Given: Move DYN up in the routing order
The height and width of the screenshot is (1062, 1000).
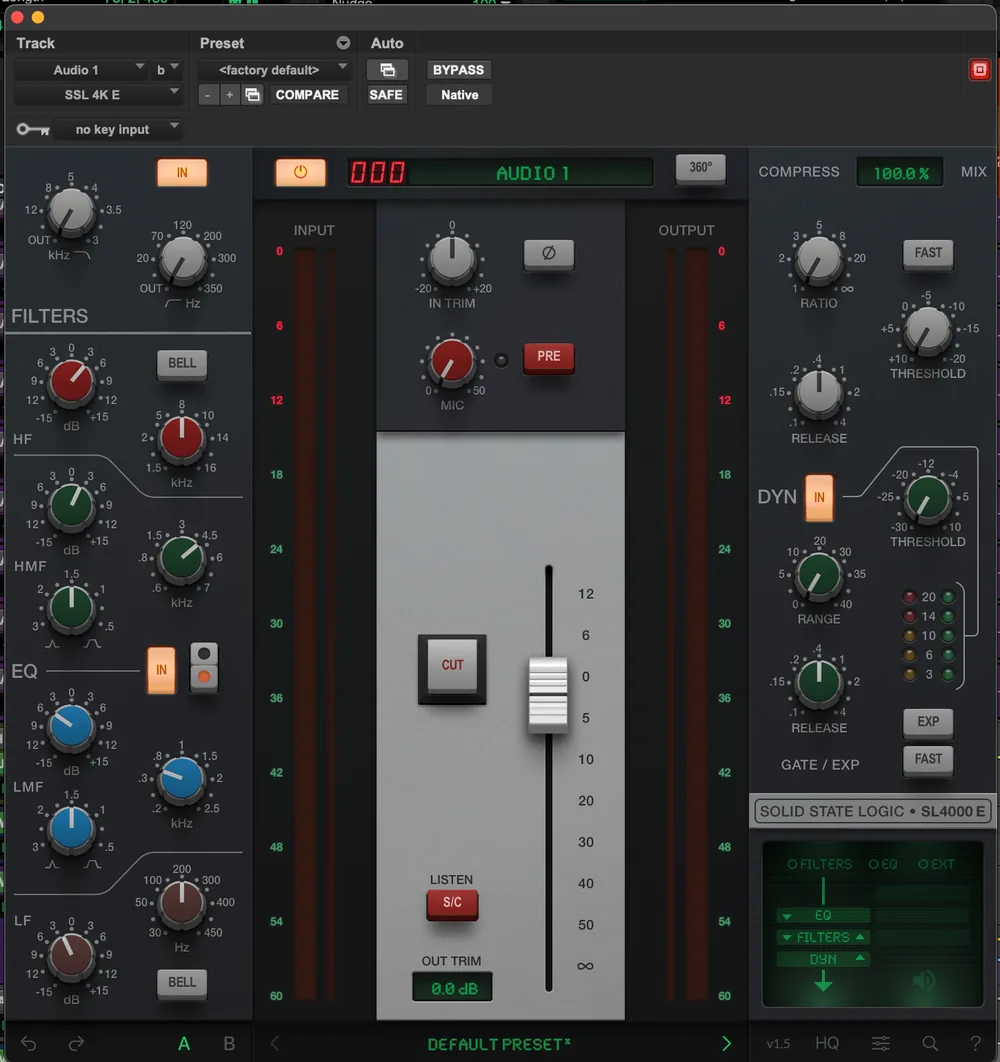Looking at the screenshot, I should (860, 958).
